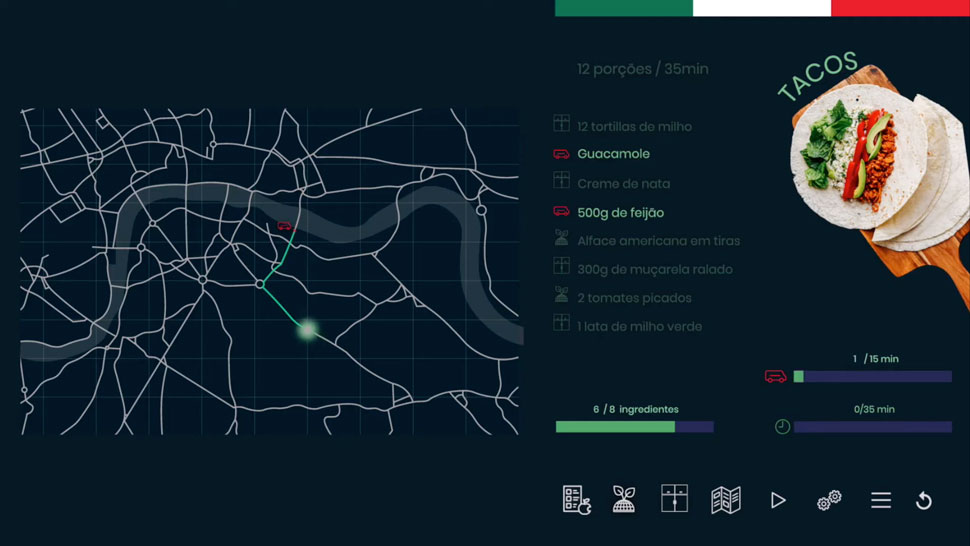This screenshot has width=970, height=546.
Task: Click the 0/35 min cooking timer bar
Action: [x=872, y=427]
